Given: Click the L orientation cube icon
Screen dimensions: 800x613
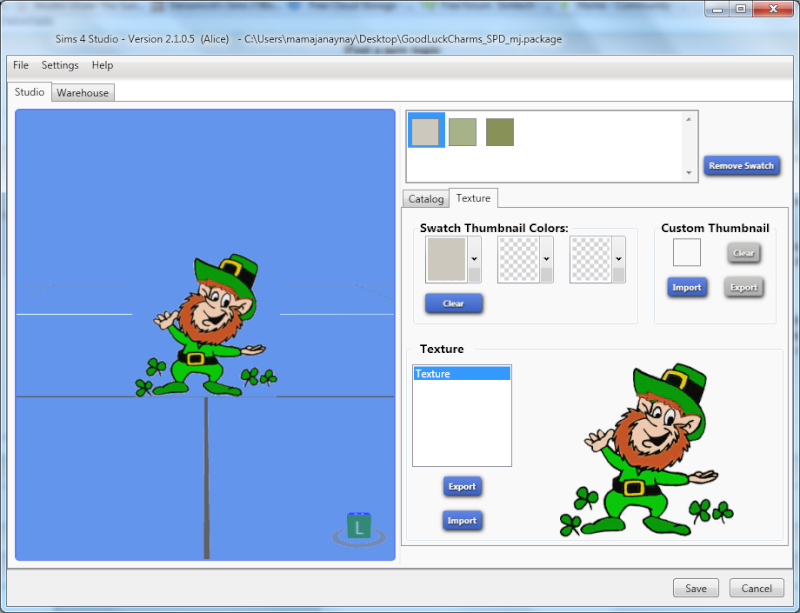Looking at the screenshot, I should click(359, 527).
